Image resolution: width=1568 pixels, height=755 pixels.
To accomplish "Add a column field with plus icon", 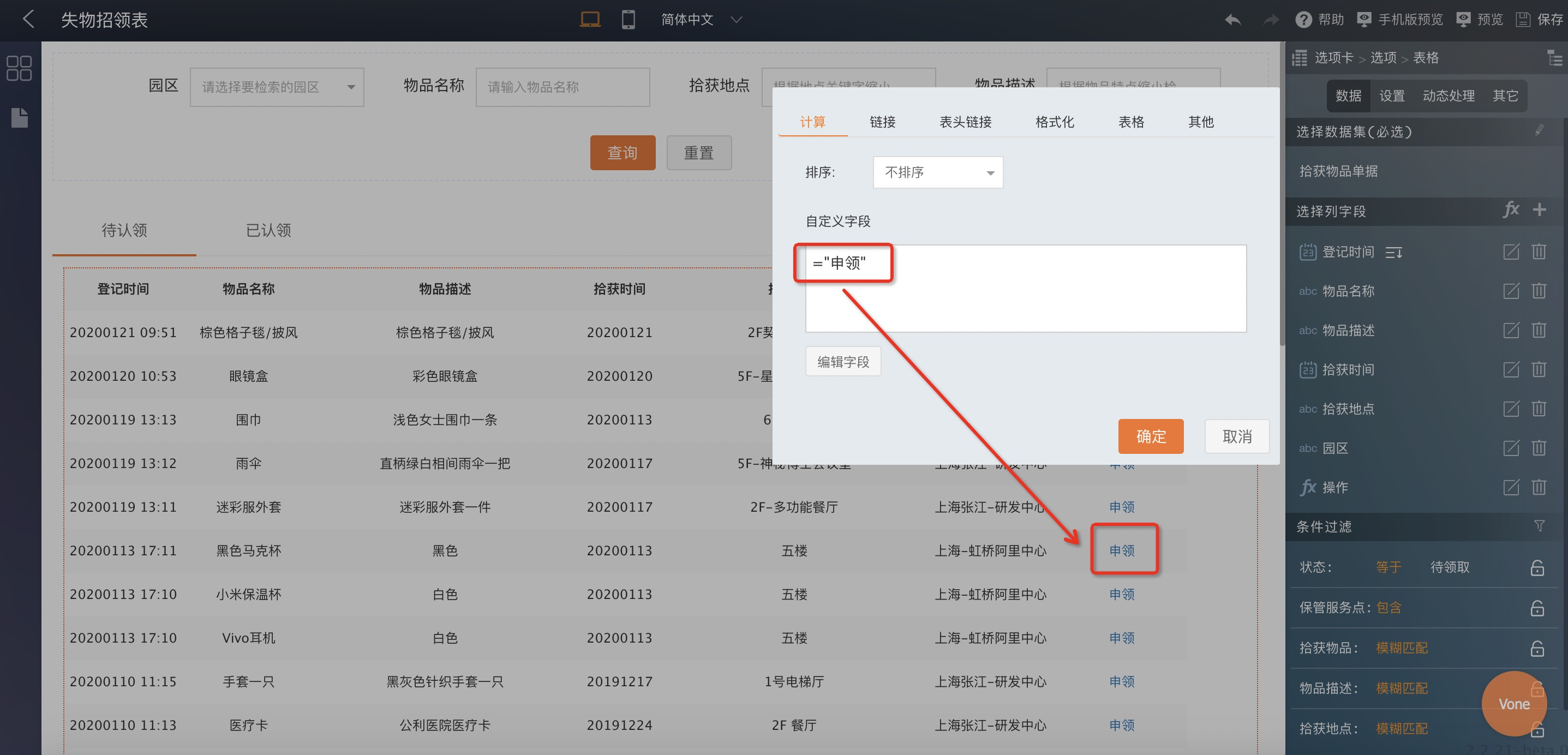I will pyautogui.click(x=1540, y=210).
